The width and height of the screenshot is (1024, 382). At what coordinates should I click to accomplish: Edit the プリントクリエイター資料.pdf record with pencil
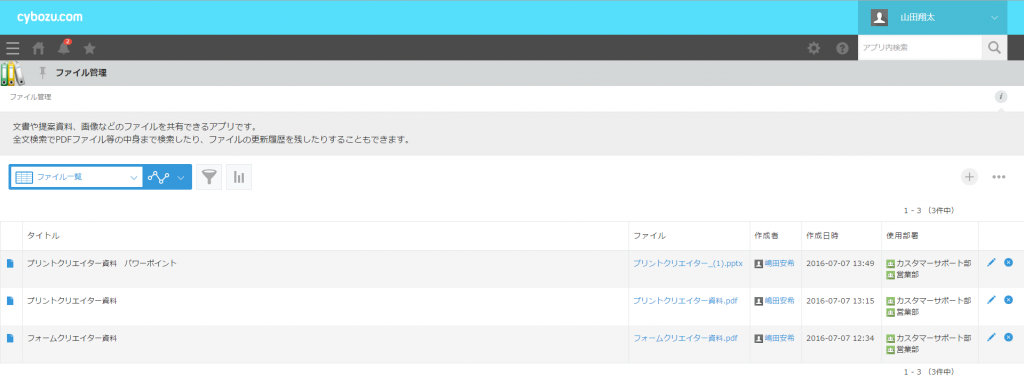991,300
